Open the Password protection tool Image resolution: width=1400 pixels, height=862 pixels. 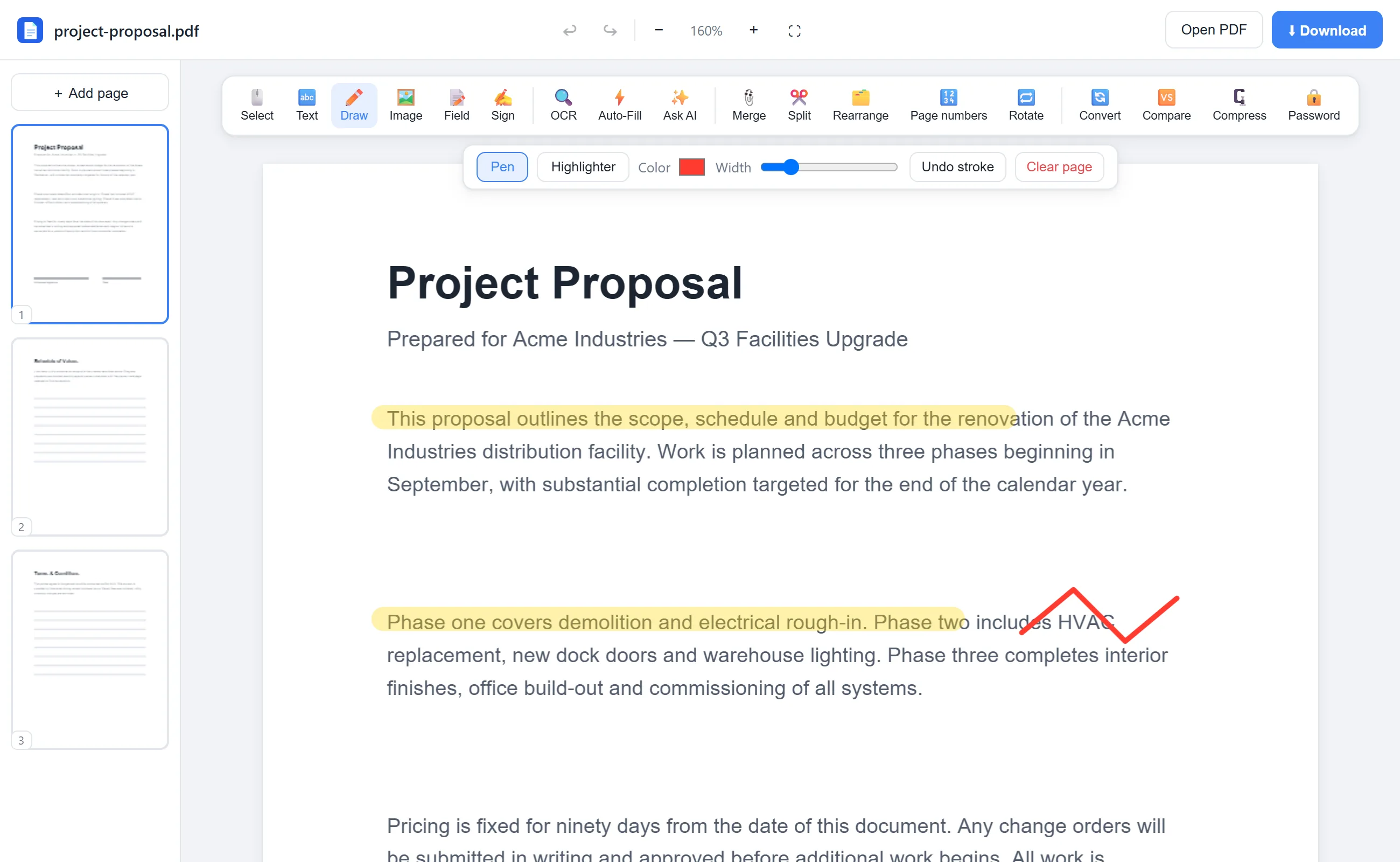tap(1313, 106)
